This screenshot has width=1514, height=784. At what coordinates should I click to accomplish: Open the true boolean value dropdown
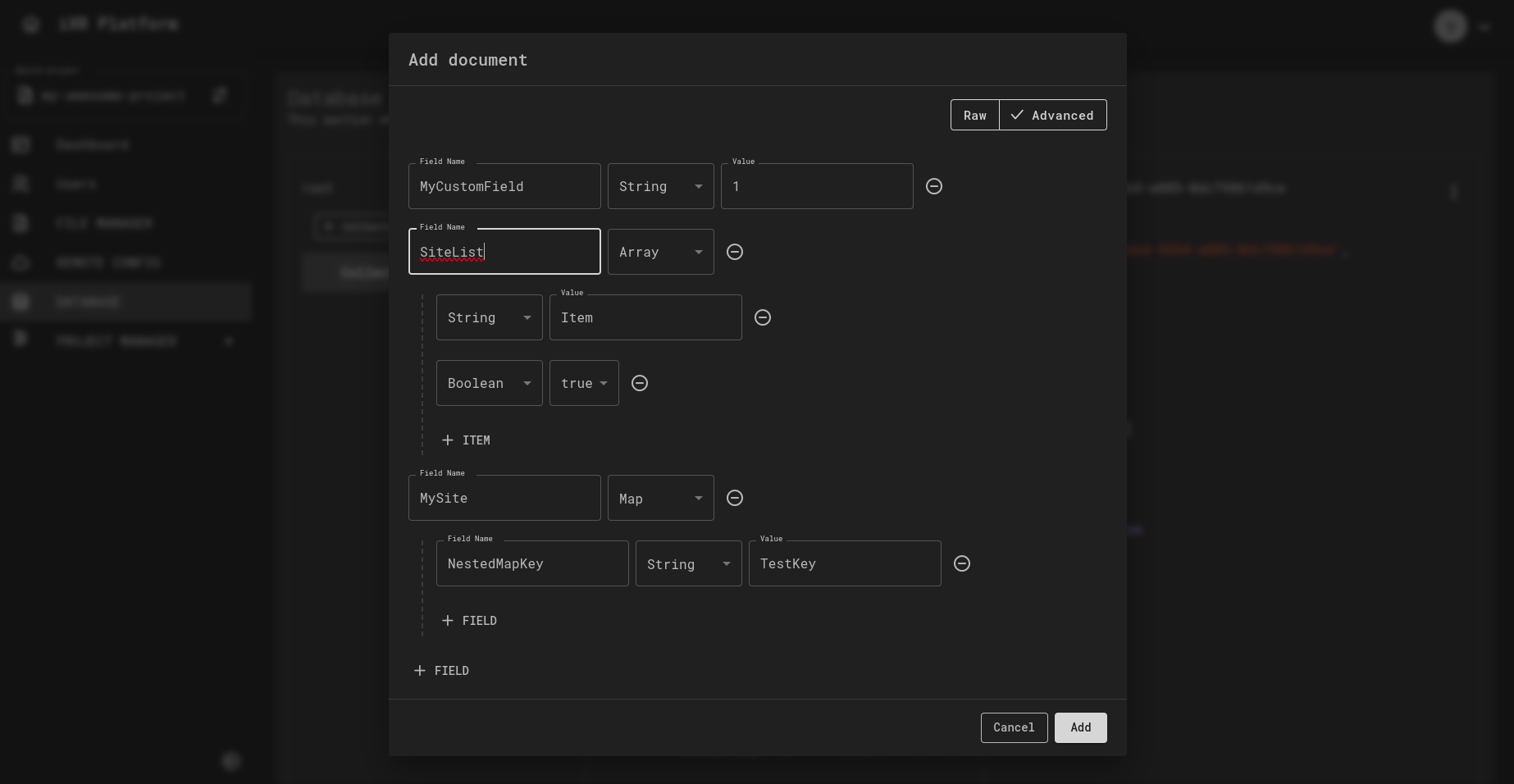[584, 383]
